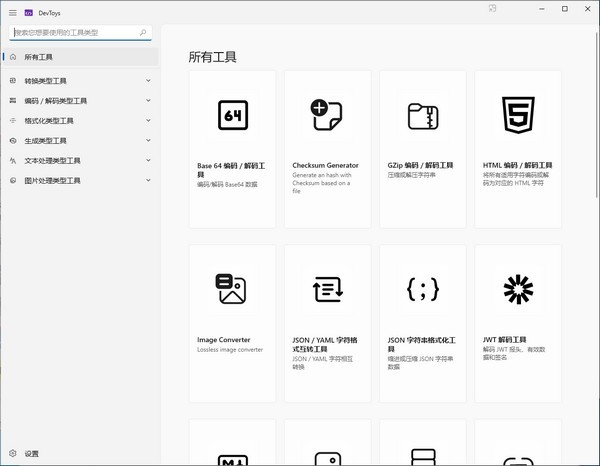Click the compact overlay button in title bar
The image size is (600, 466).
pos(493,9)
